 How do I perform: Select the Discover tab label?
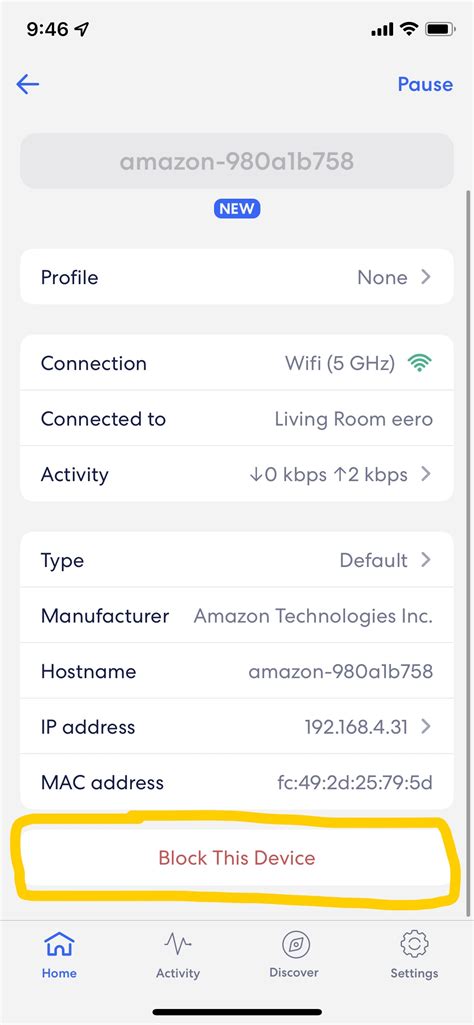pyautogui.click(x=294, y=973)
